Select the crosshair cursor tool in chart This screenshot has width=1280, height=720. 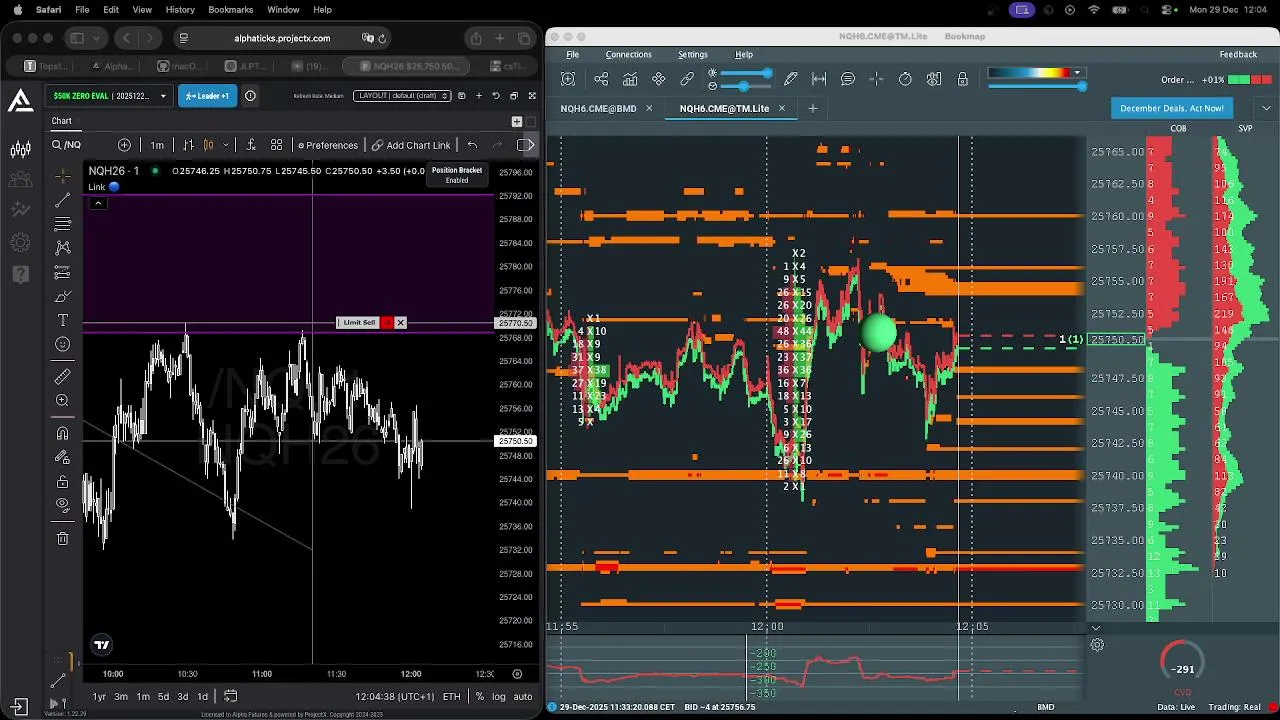pyautogui.click(x=62, y=175)
